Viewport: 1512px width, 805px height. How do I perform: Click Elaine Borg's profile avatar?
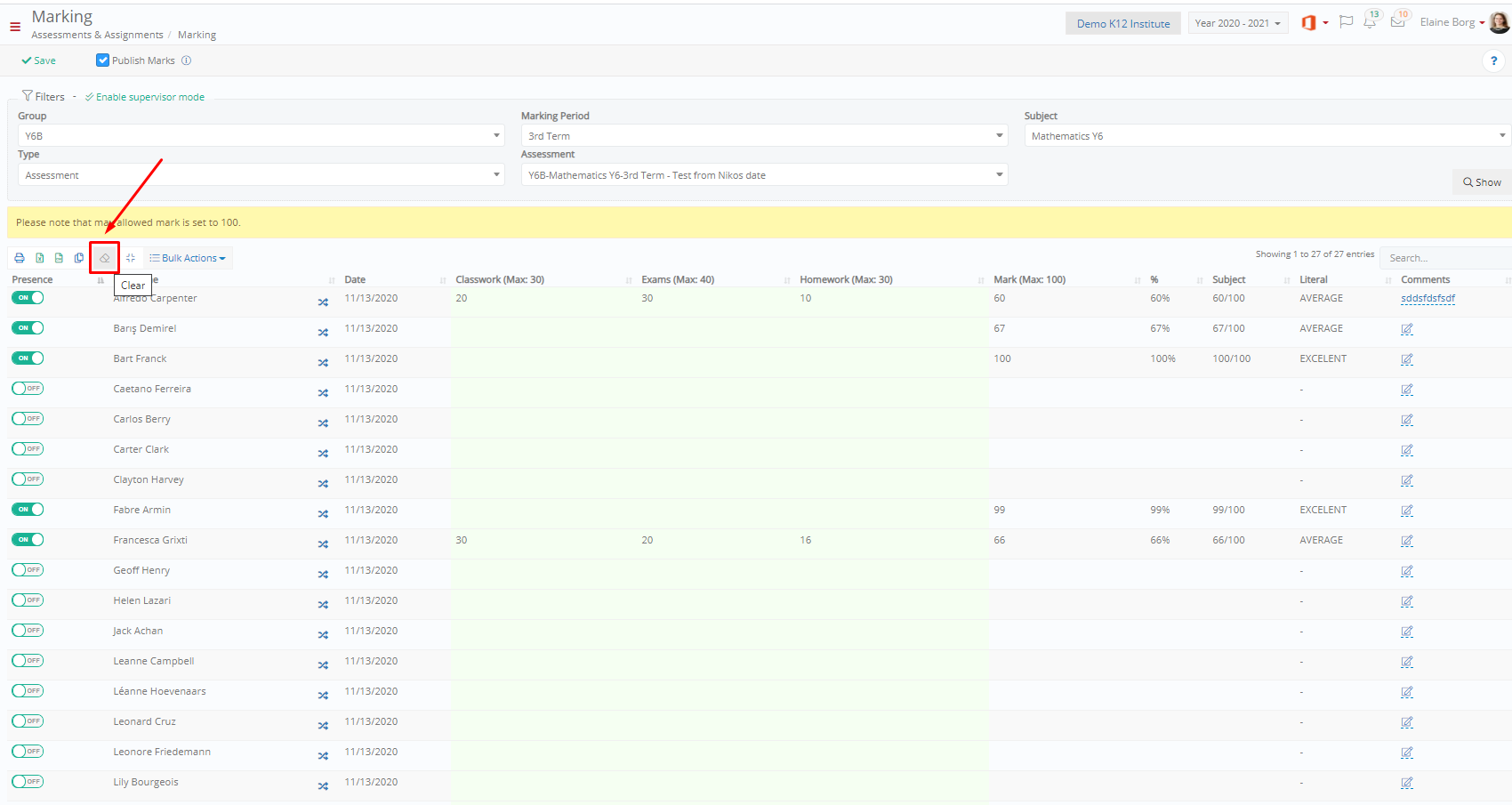click(x=1500, y=22)
